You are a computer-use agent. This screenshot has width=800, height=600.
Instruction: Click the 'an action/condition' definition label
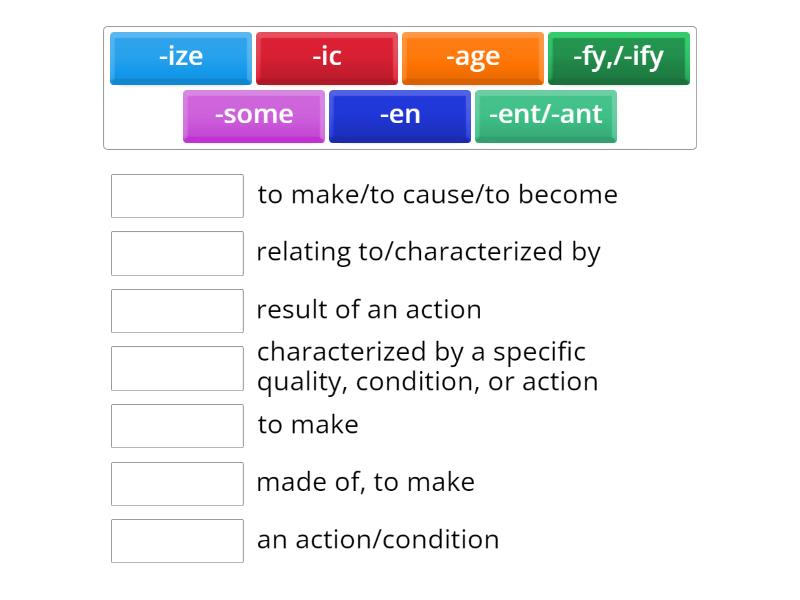(x=378, y=540)
